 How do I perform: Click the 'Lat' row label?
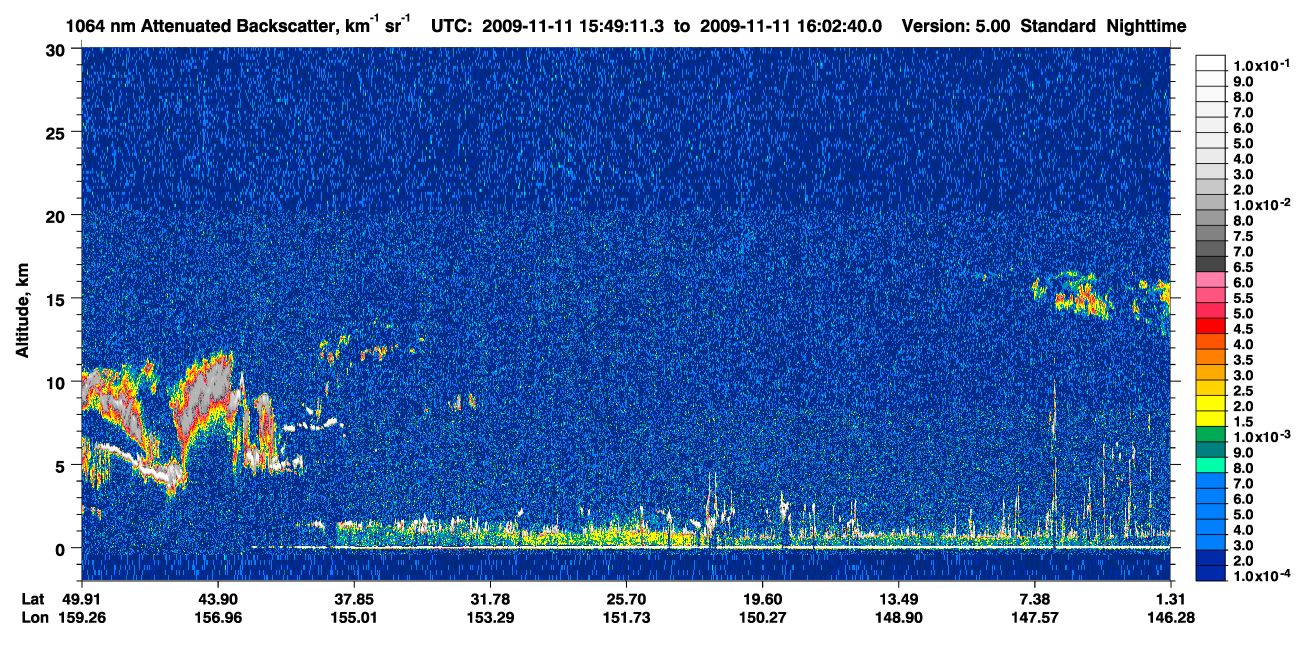click(34, 599)
